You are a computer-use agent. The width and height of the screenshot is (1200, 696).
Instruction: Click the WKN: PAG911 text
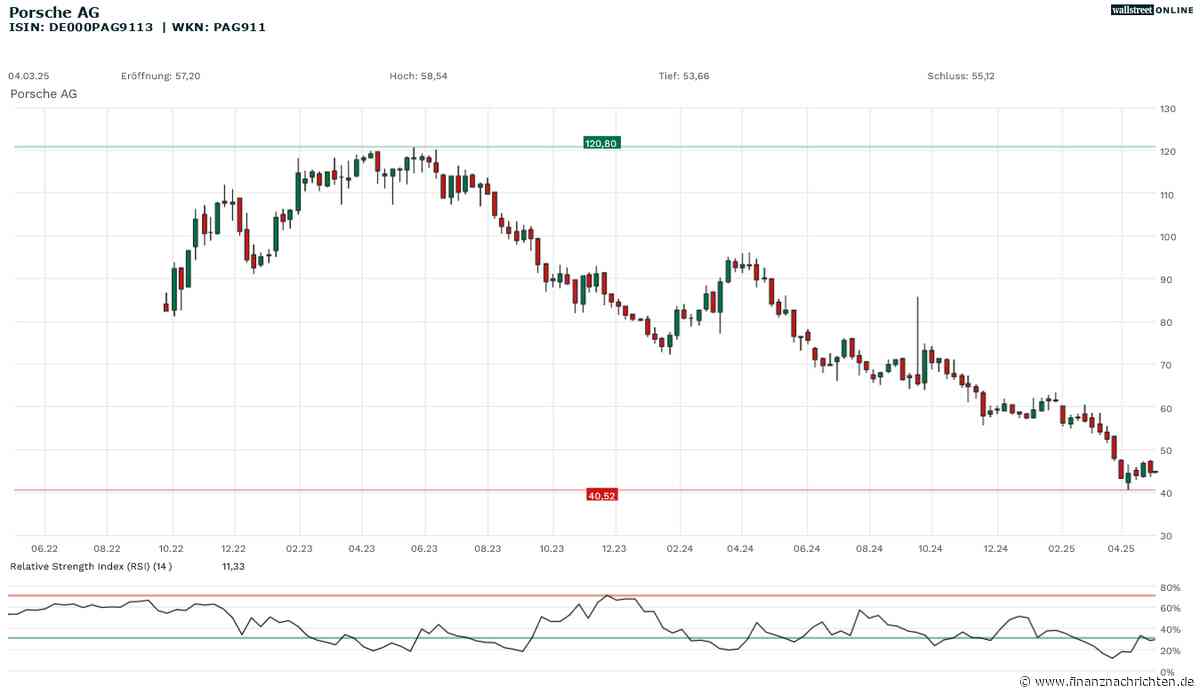[219, 27]
